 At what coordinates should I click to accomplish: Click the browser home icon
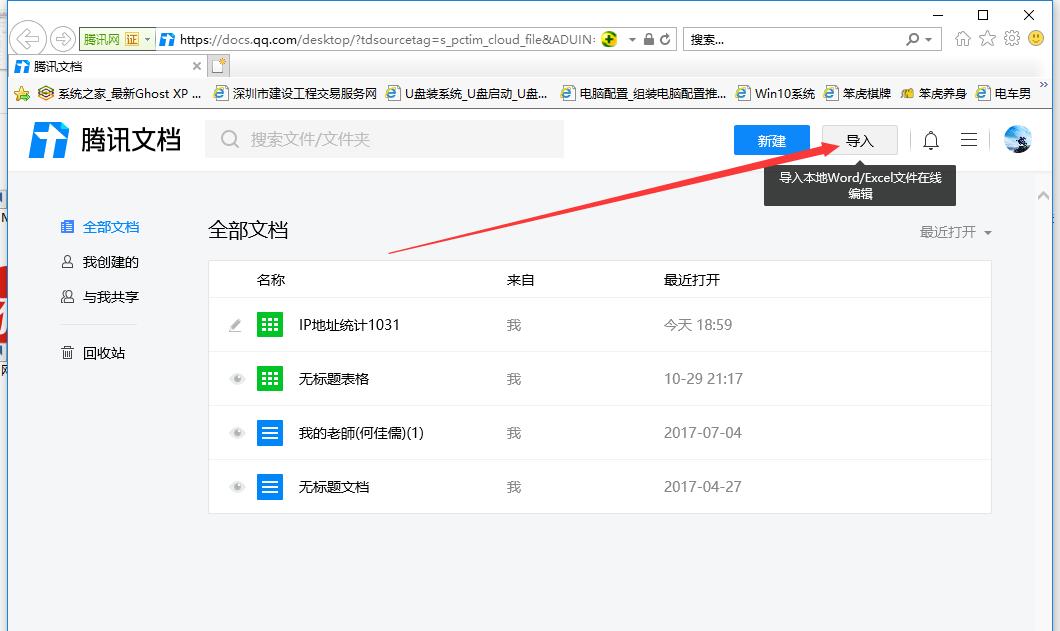963,39
